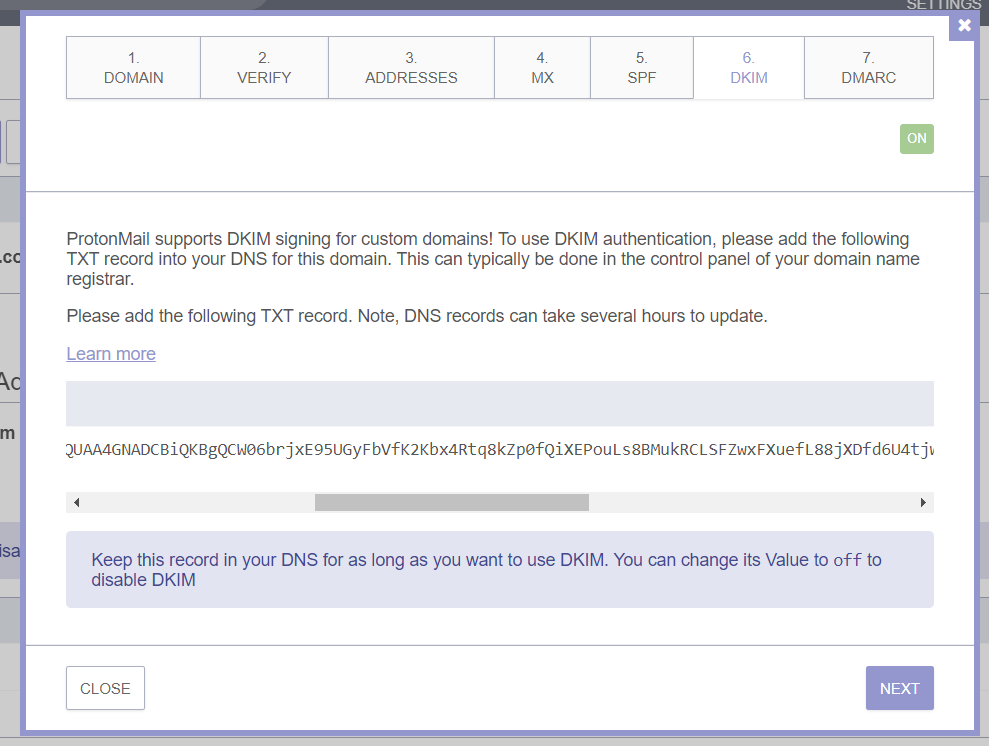Click the horizontal scrollbar thumb
The height and width of the screenshot is (746, 989).
(x=452, y=503)
